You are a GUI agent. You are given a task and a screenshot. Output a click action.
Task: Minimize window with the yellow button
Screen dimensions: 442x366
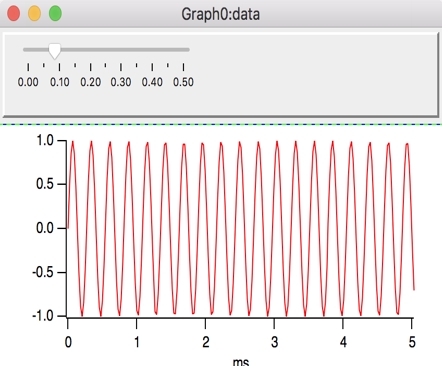[x=34, y=14]
